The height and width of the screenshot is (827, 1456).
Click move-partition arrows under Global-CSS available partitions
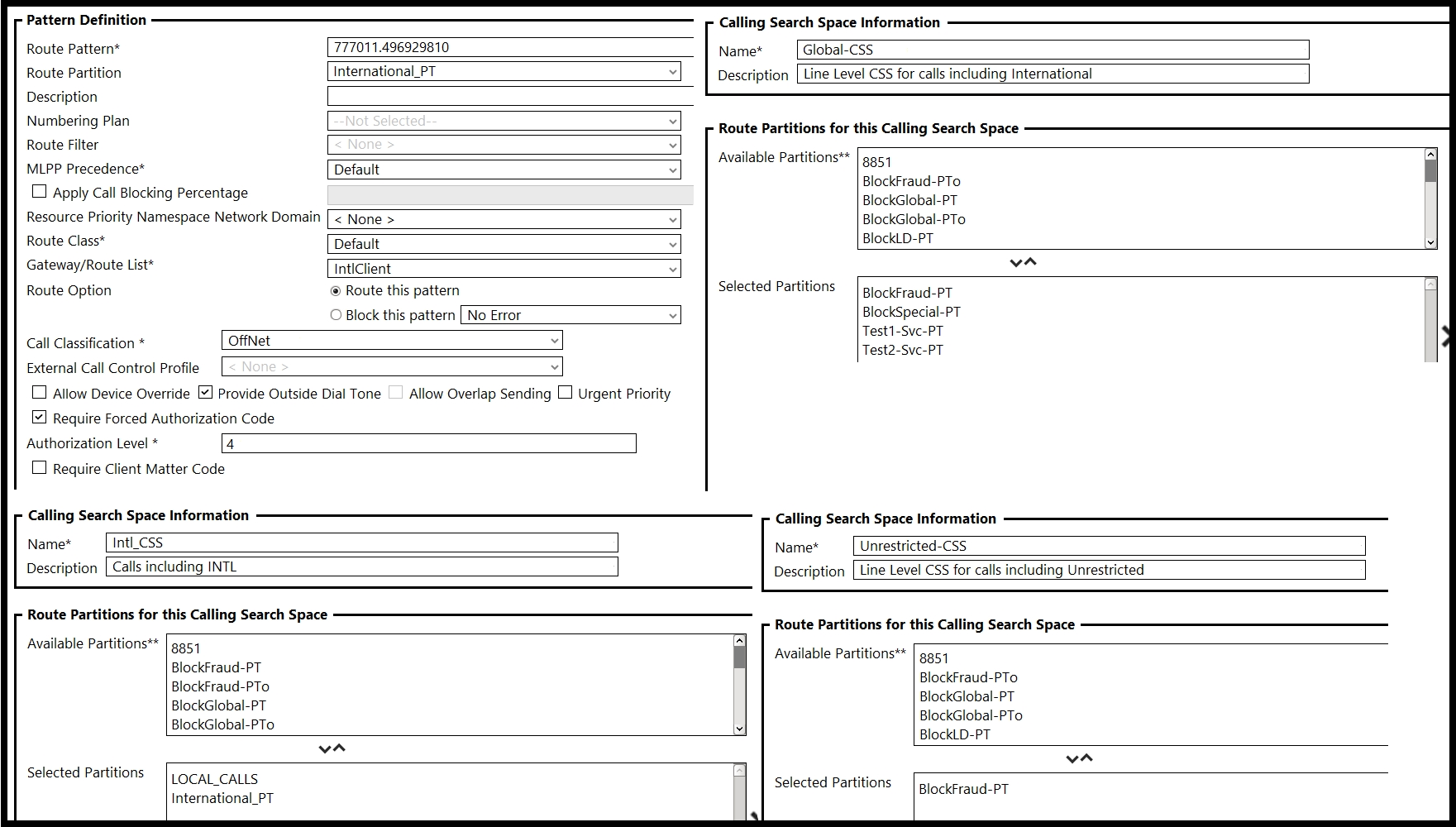point(1023,262)
